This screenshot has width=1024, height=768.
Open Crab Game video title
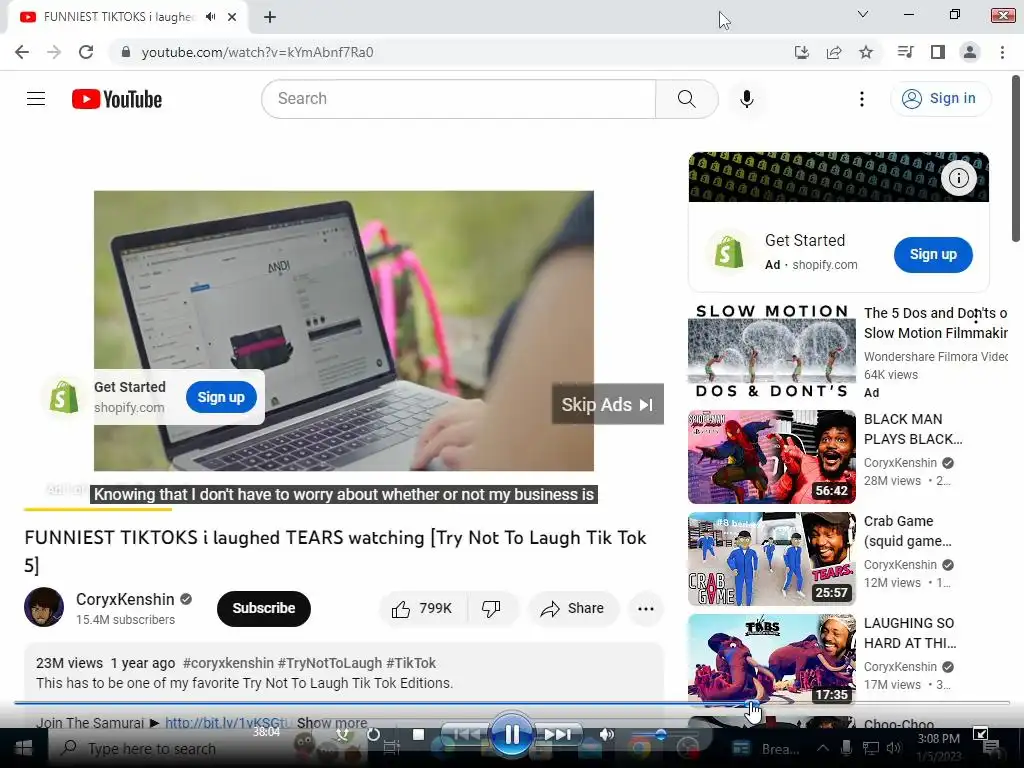(908, 531)
